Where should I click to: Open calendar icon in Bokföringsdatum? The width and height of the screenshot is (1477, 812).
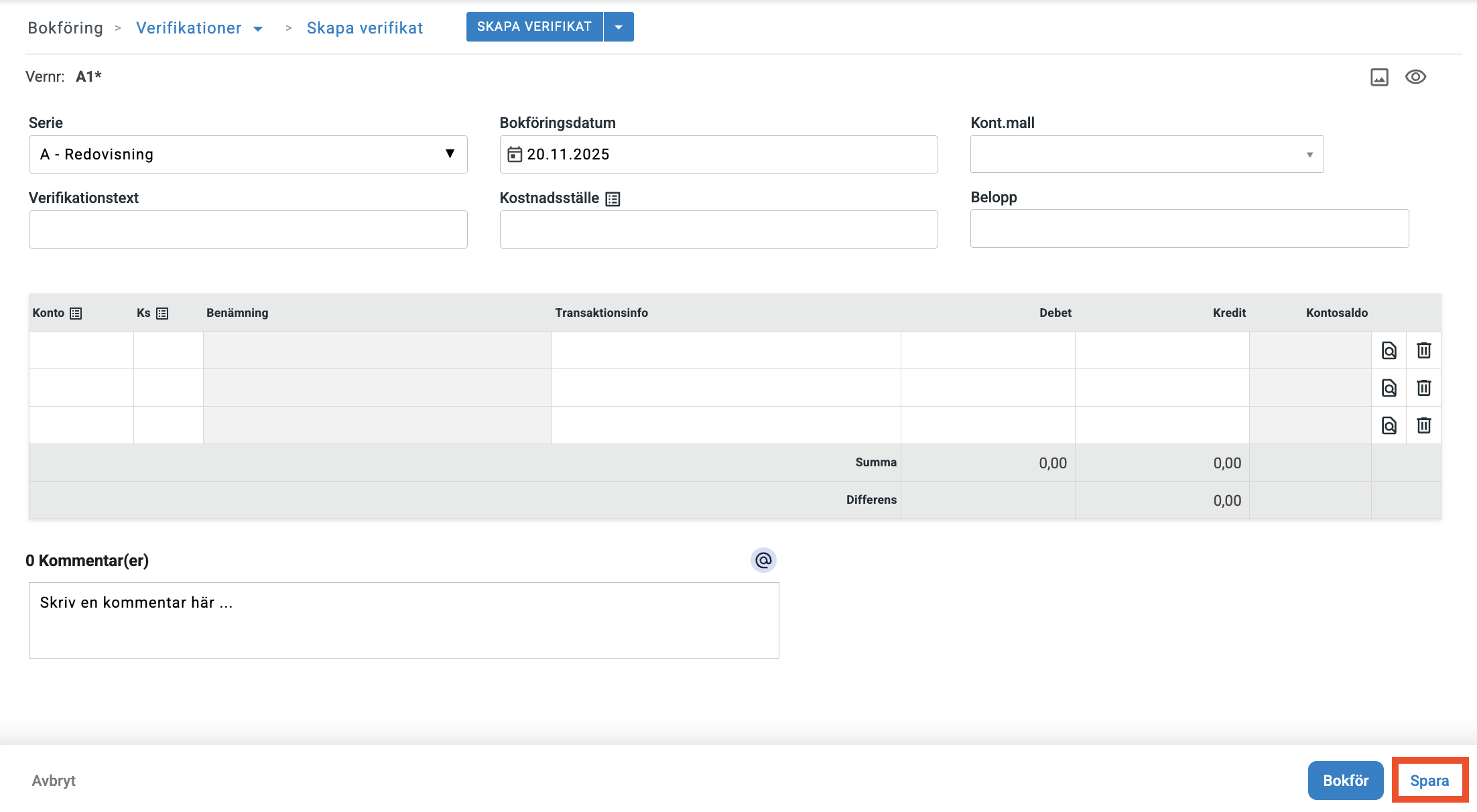click(514, 155)
